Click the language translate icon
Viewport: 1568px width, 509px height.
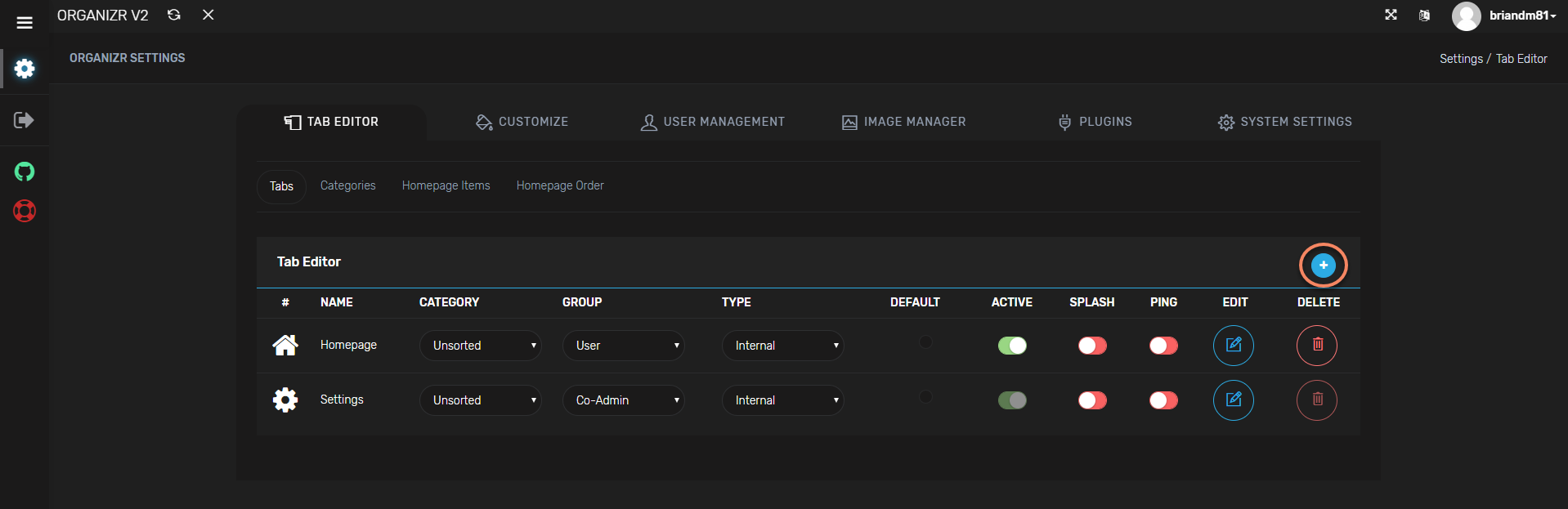1424,16
